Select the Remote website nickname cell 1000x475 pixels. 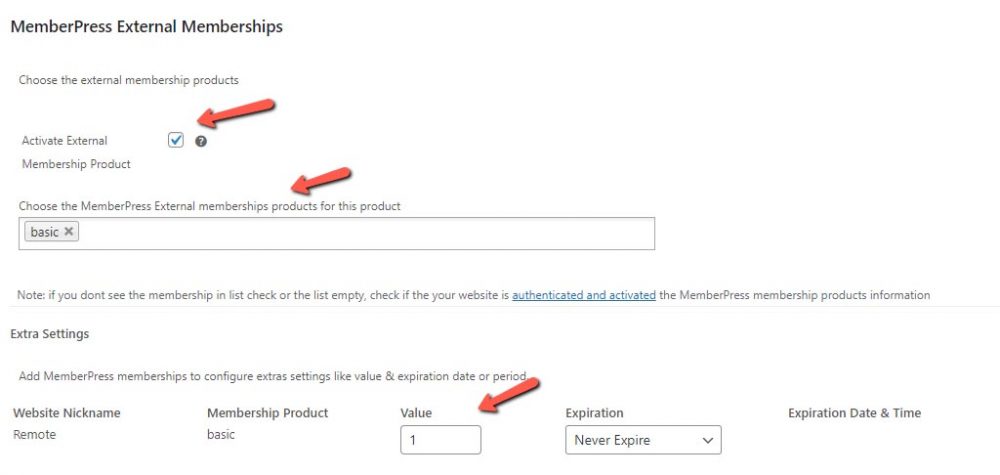(34, 435)
